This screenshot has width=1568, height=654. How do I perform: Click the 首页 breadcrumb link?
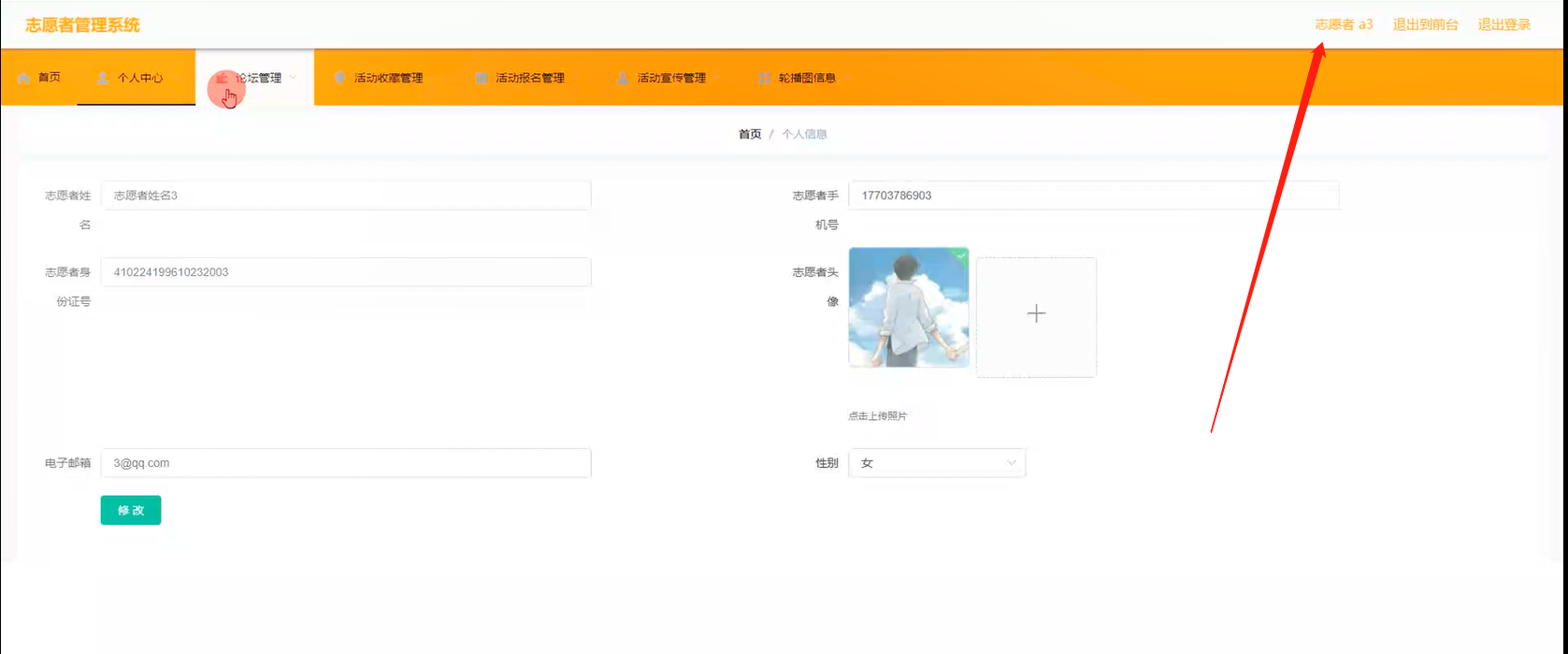[750, 135]
